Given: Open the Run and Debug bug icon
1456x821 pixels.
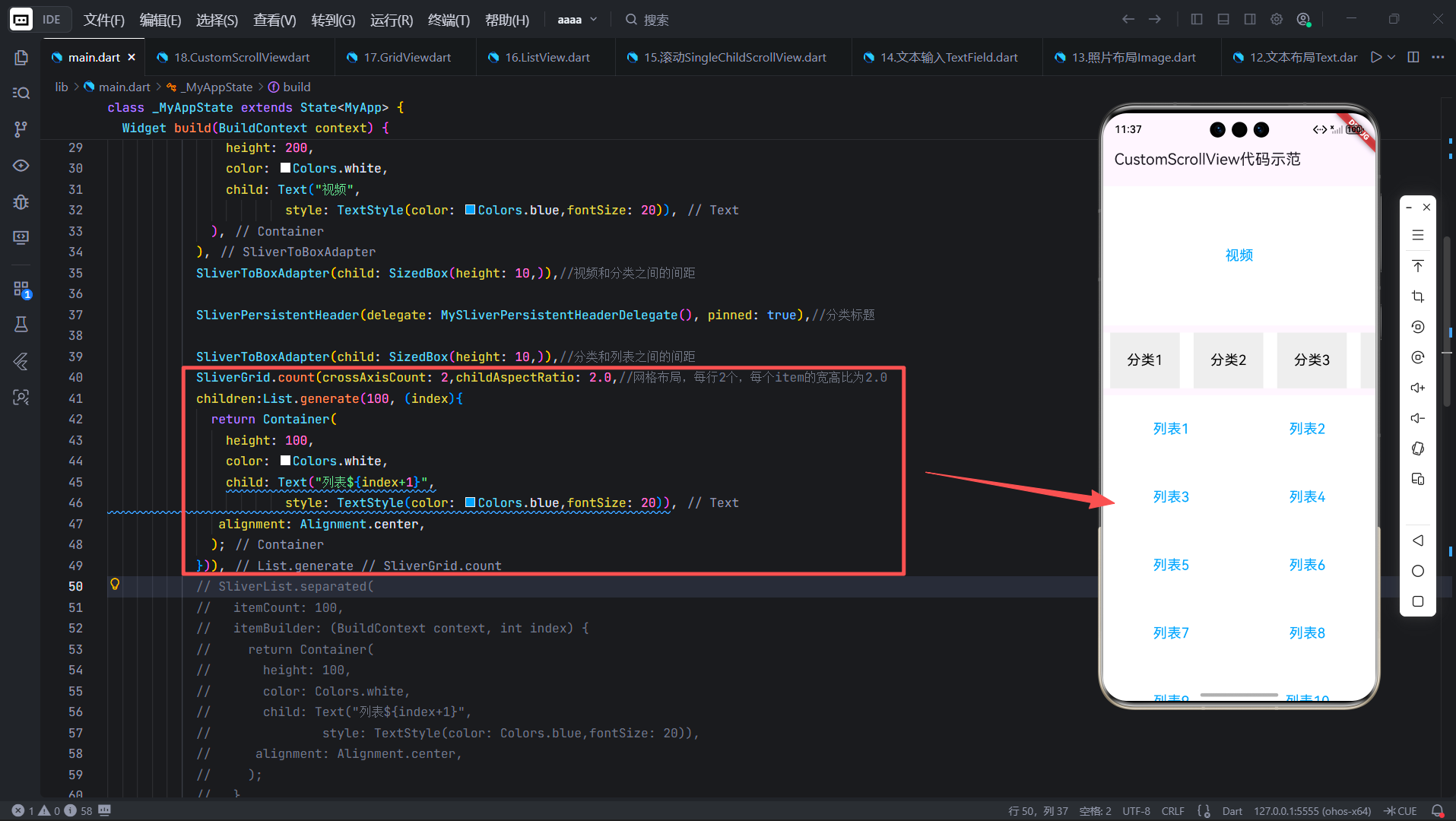Looking at the screenshot, I should tap(21, 201).
